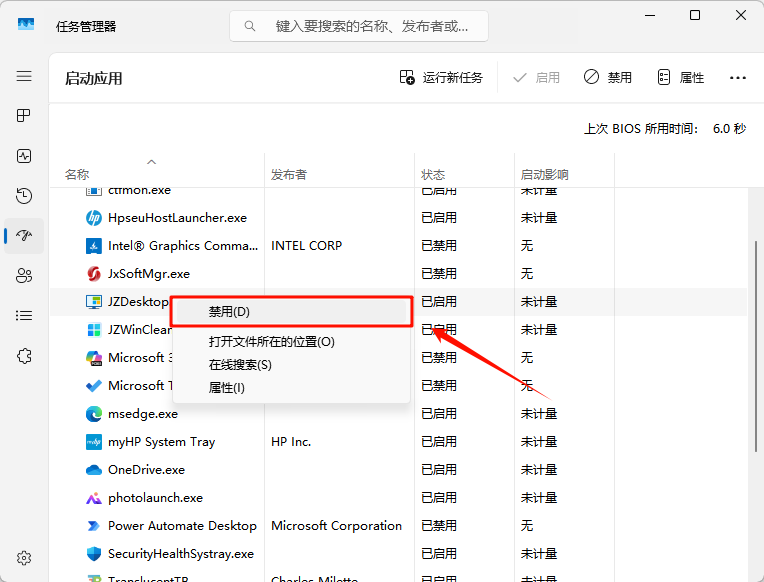Screen dimensions: 764x582
Task: Click 属性 toolbar button
Action: coord(681,78)
